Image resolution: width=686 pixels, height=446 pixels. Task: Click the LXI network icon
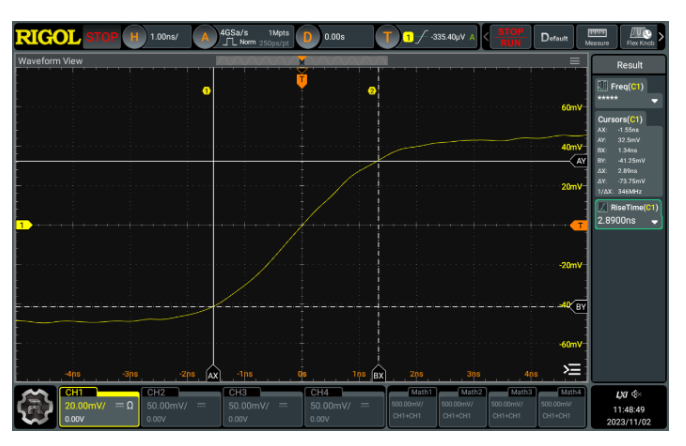[x=622, y=395]
